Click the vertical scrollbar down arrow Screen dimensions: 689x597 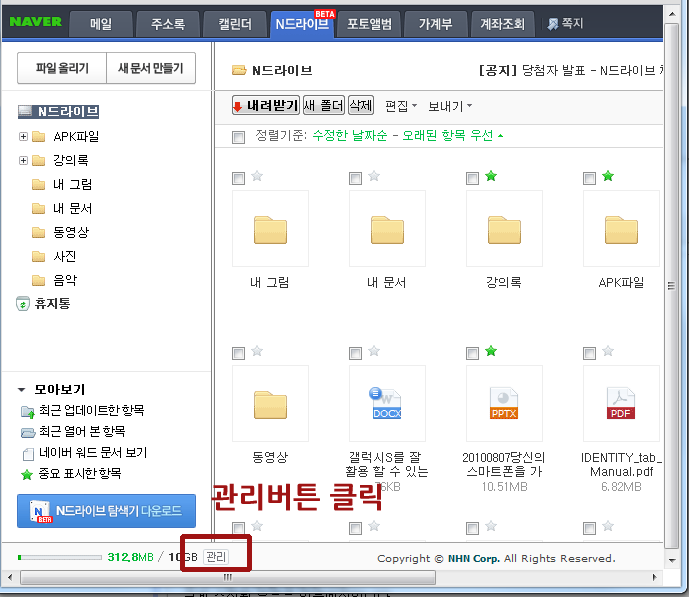pyautogui.click(x=672, y=560)
